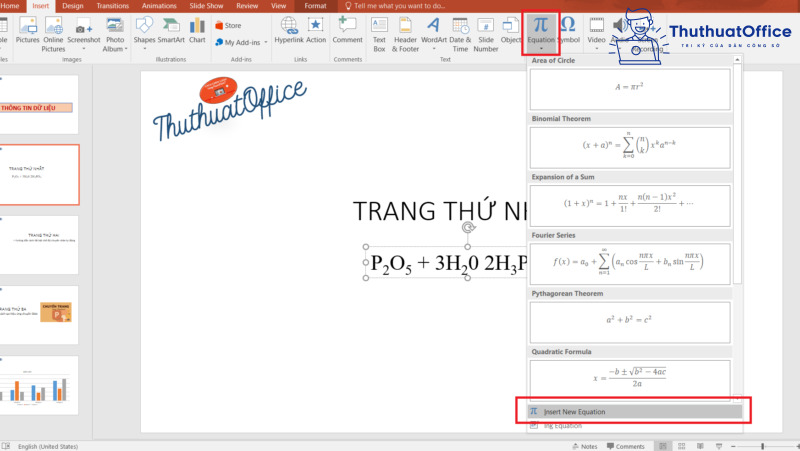The image size is (800, 451).
Task: Switch to Normal view in status bar
Action: pyautogui.click(x=663, y=446)
